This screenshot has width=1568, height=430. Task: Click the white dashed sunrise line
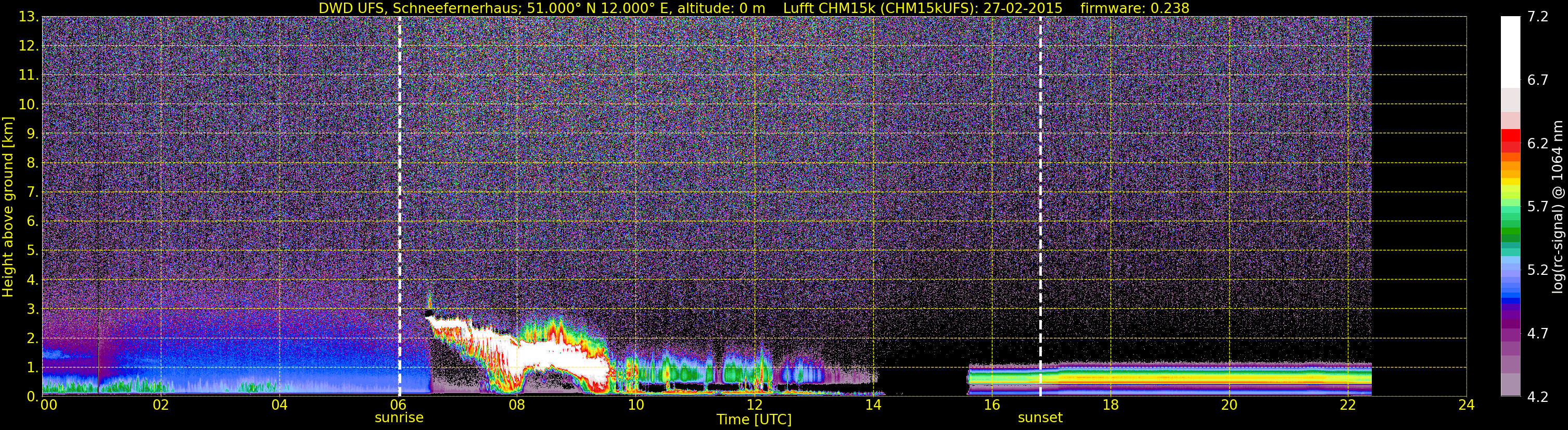399,207
